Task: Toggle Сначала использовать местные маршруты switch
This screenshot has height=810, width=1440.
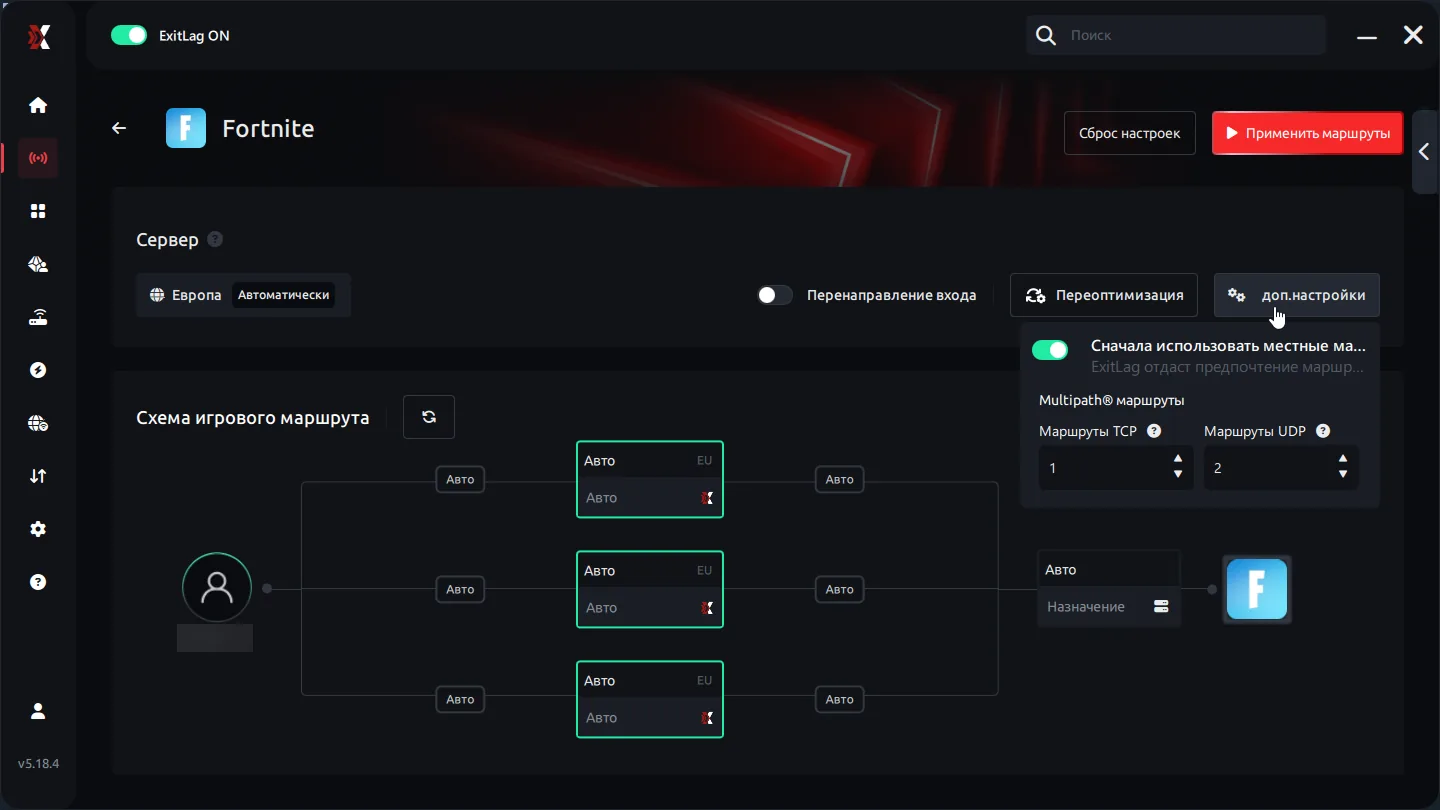Action: pyautogui.click(x=1050, y=349)
